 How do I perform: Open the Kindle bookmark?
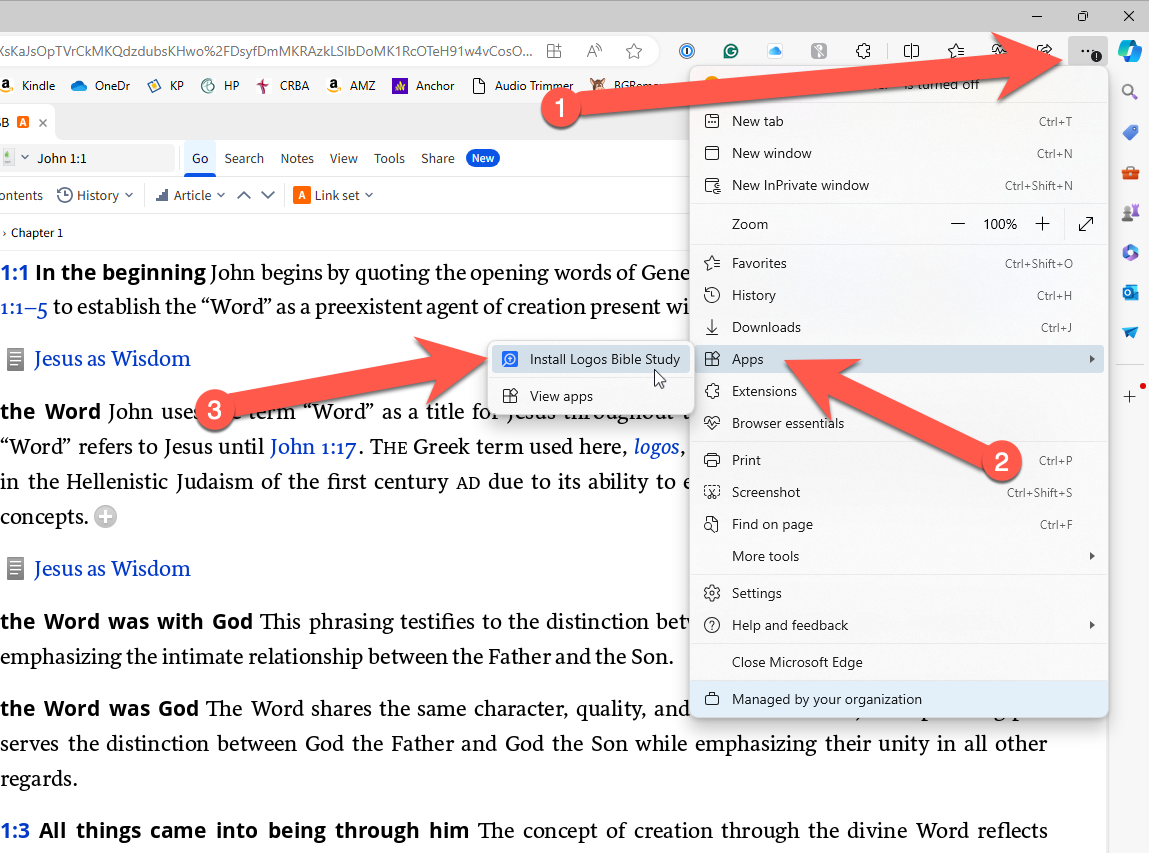29,86
